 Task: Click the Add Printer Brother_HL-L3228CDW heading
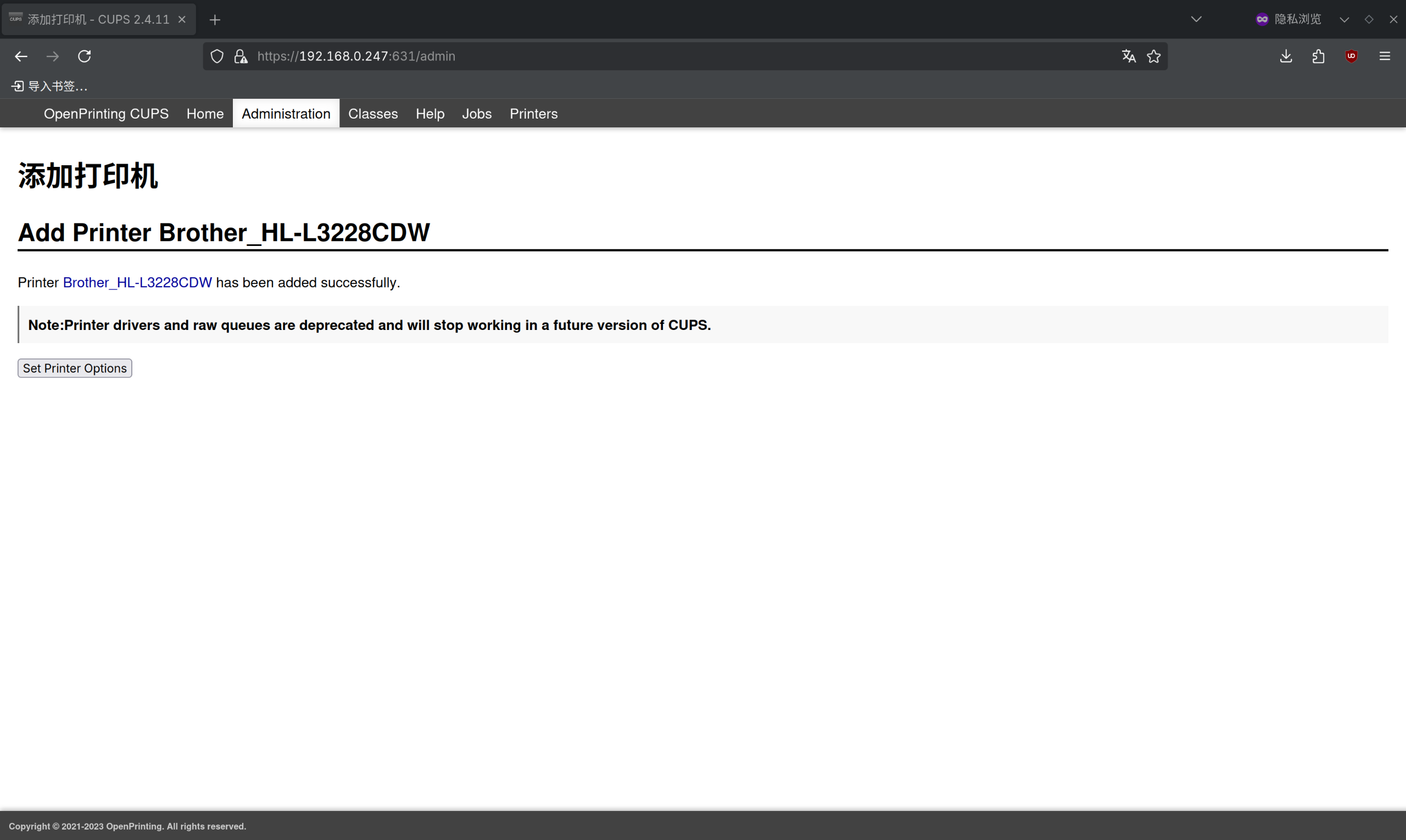pos(224,233)
